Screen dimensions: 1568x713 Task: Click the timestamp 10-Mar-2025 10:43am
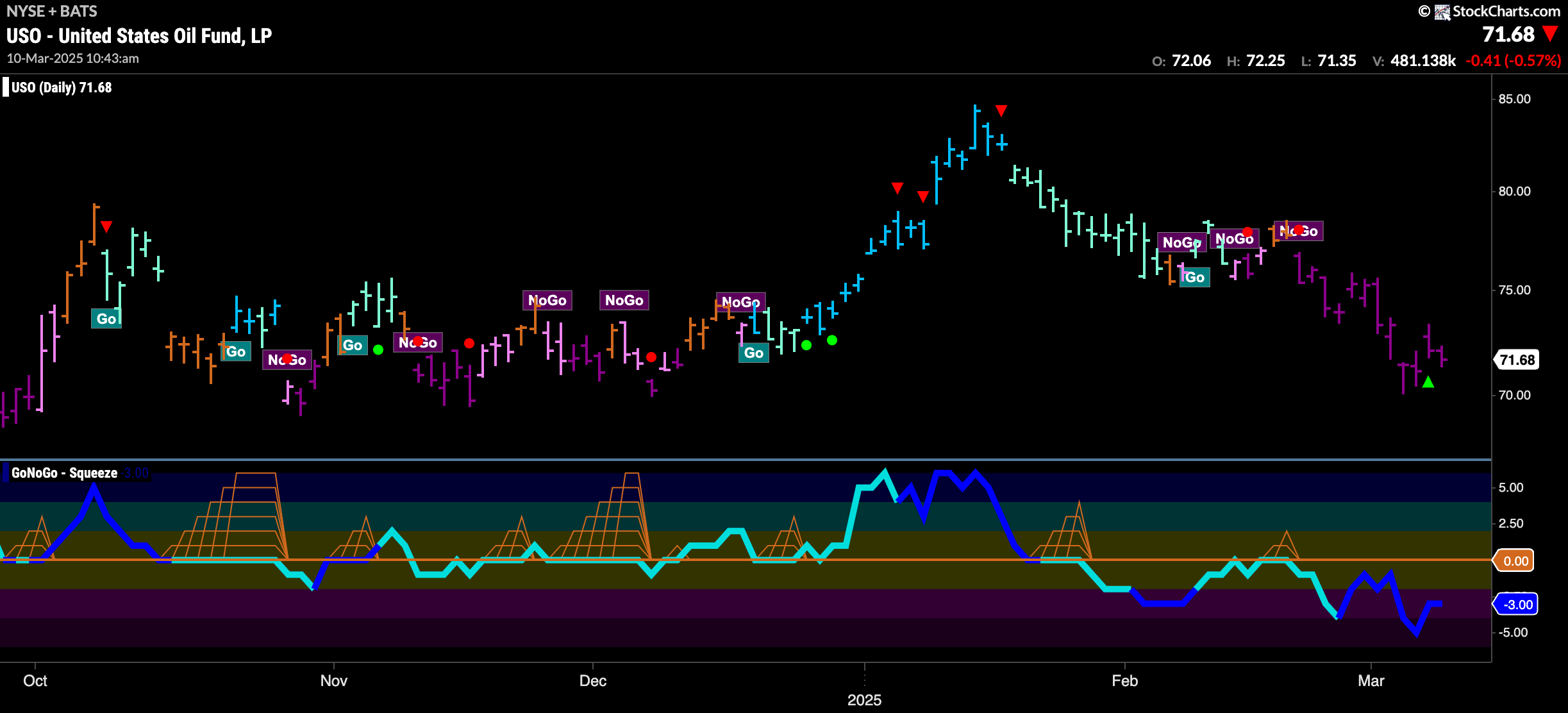click(73, 58)
